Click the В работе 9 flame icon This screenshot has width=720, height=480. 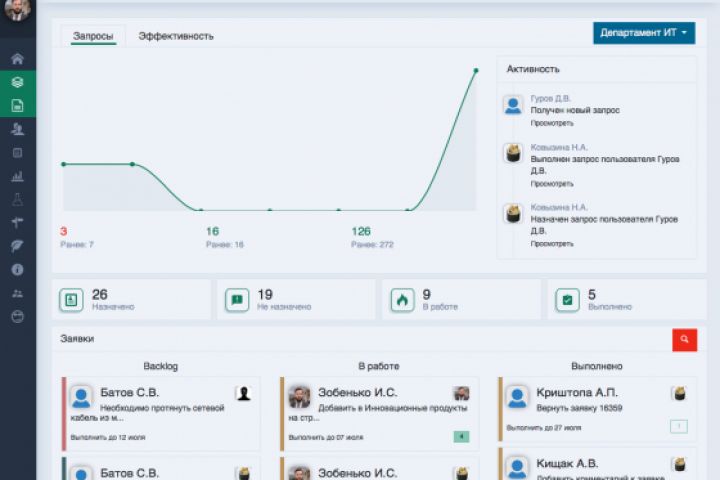pos(402,300)
